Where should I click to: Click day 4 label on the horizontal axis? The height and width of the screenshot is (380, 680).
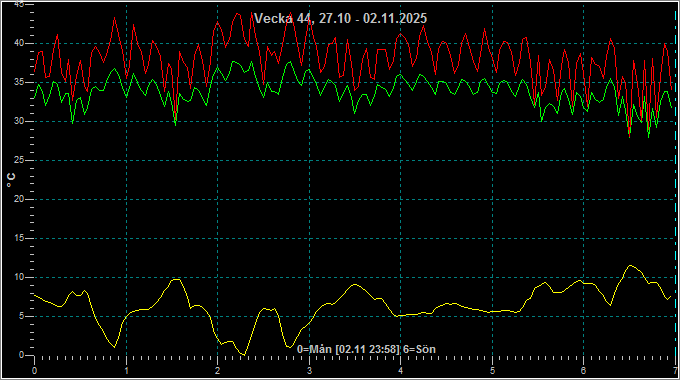click(x=401, y=371)
